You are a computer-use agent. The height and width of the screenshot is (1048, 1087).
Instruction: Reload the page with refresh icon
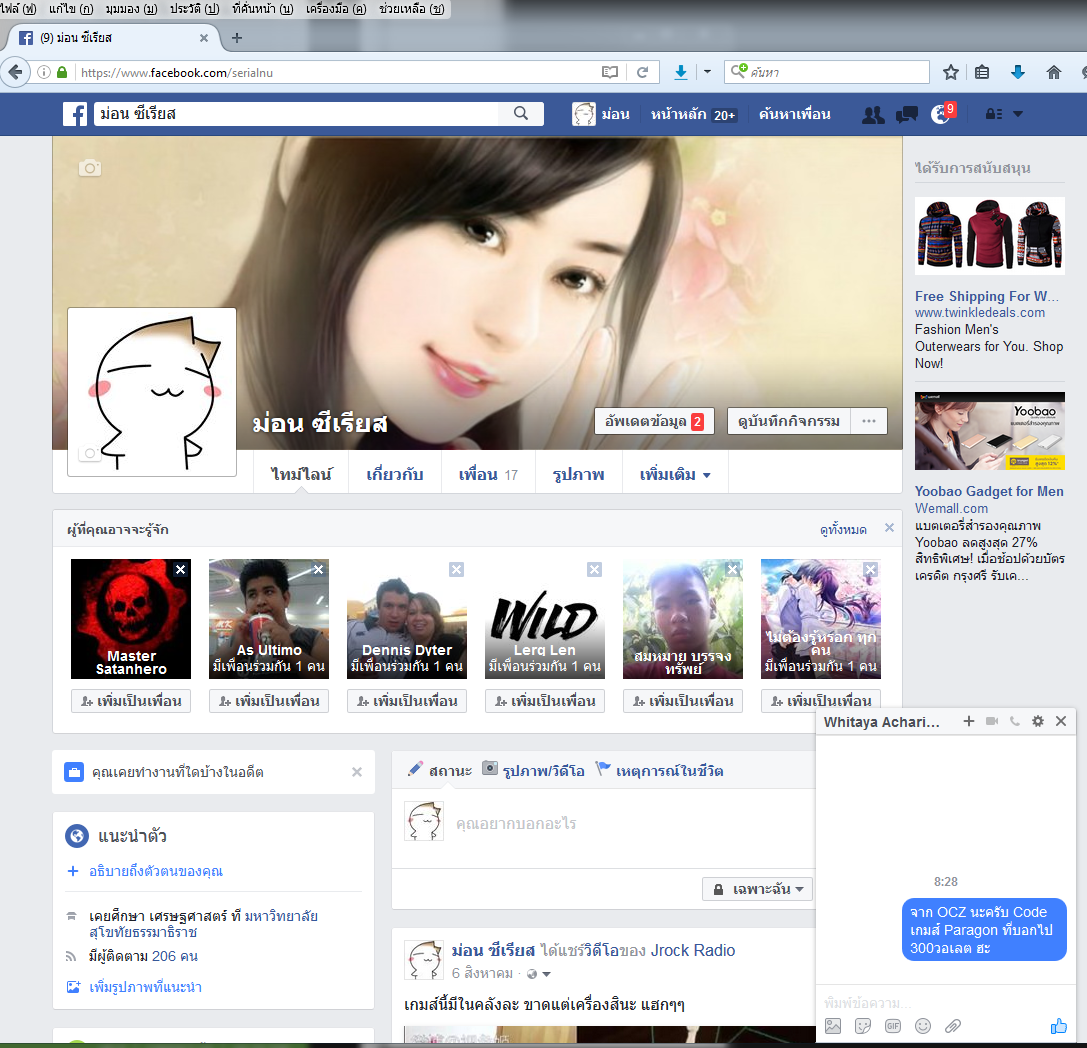642,72
